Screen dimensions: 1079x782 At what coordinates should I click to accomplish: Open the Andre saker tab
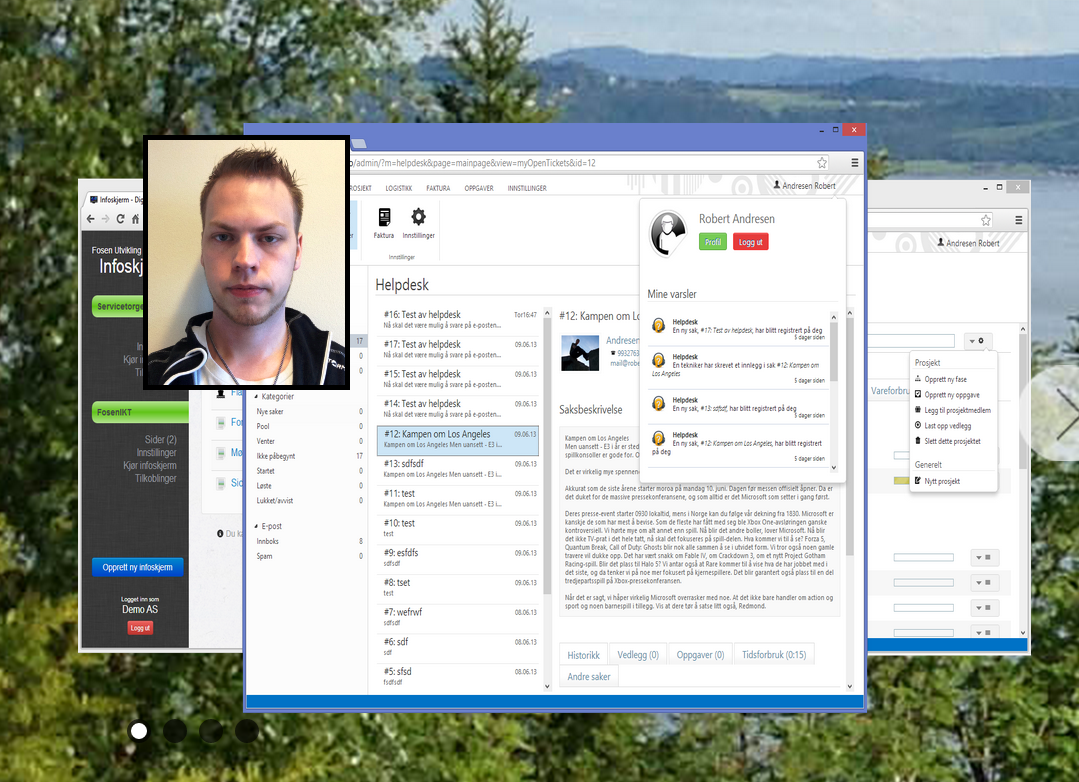coord(588,677)
